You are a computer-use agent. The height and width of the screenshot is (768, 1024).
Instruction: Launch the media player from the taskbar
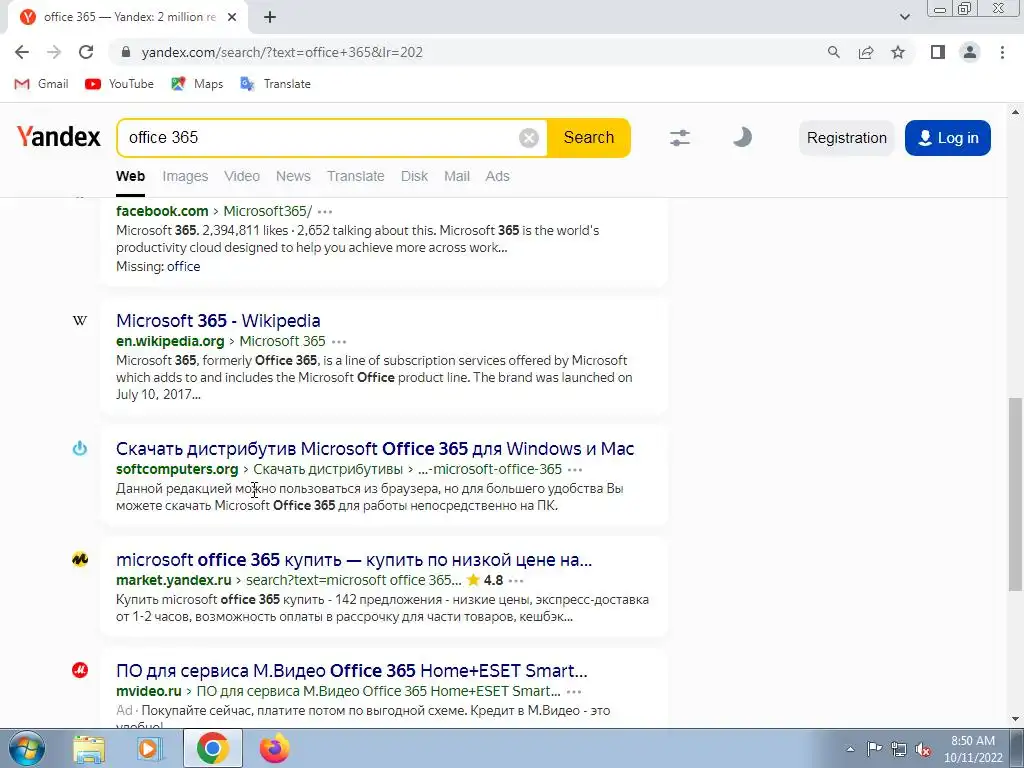[x=150, y=748]
